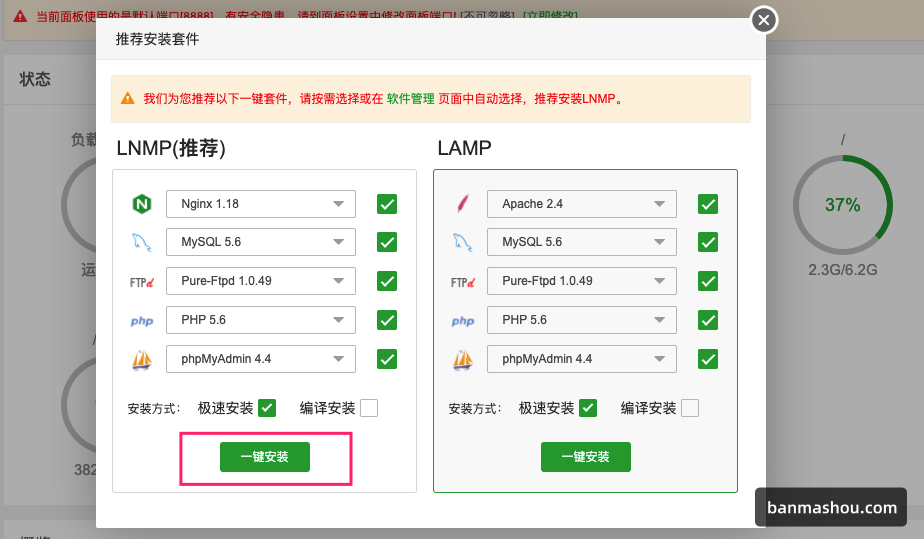Screen dimensions: 924x539
Task: Click 一键安装 button under LAMP
Action: click(586, 457)
